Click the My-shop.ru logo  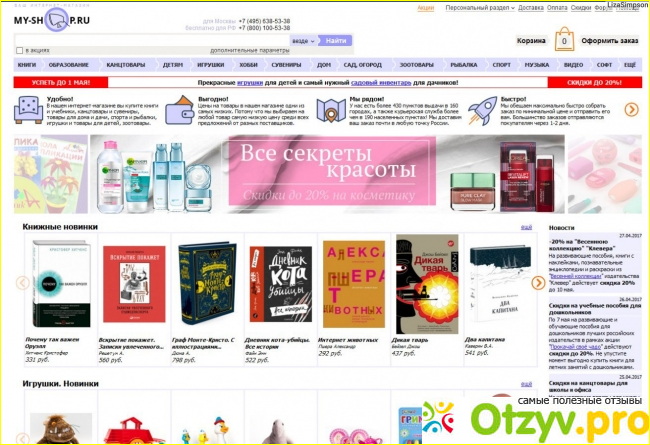click(x=52, y=20)
